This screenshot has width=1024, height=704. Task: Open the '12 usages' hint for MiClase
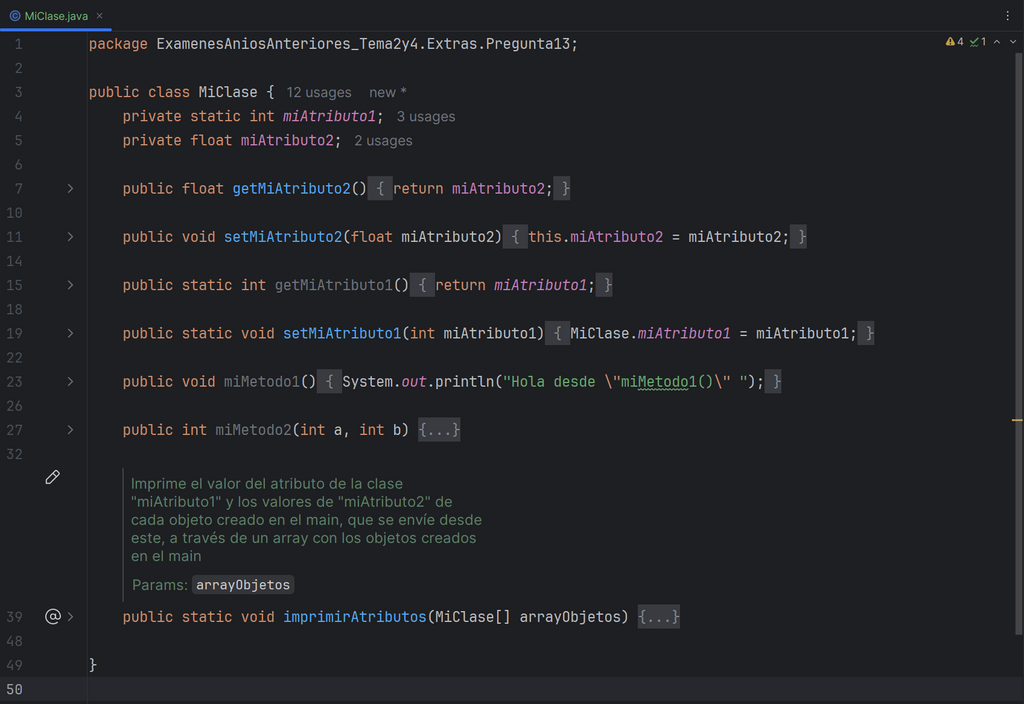(x=319, y=93)
